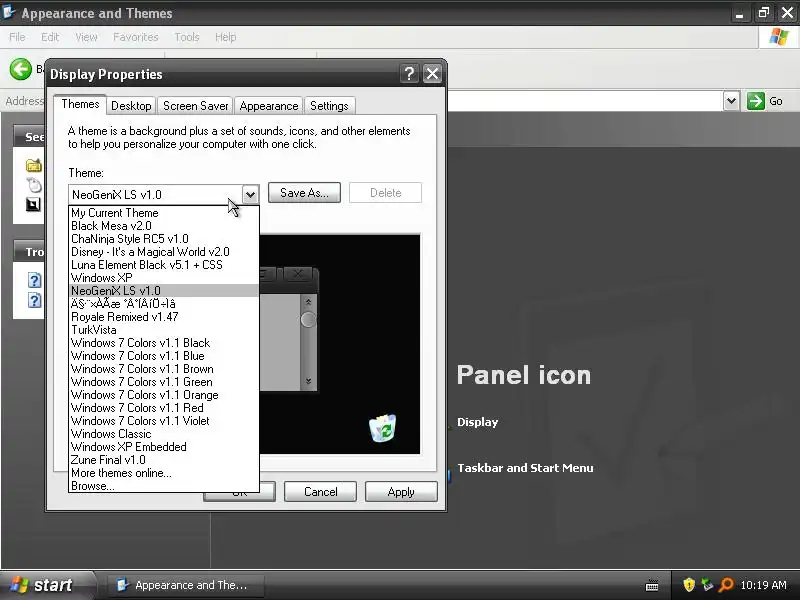Click the orange magnifier tray icon
The image size is (800, 600).
coord(725,585)
